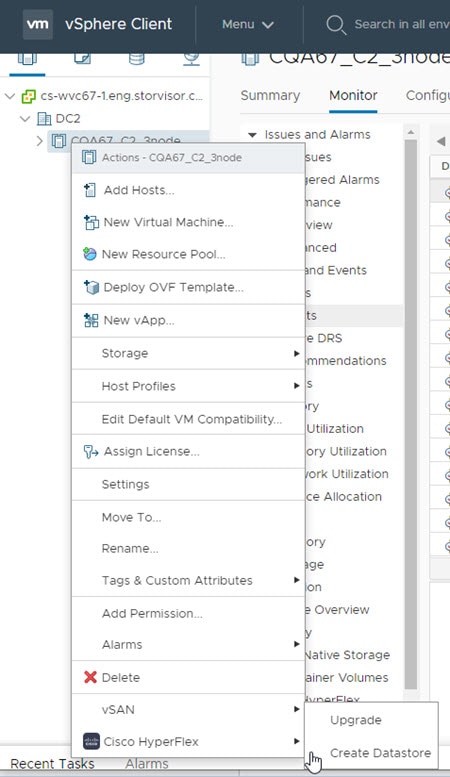Click the Monitor pane scrollbar up arrow

pyautogui.click(x=410, y=132)
